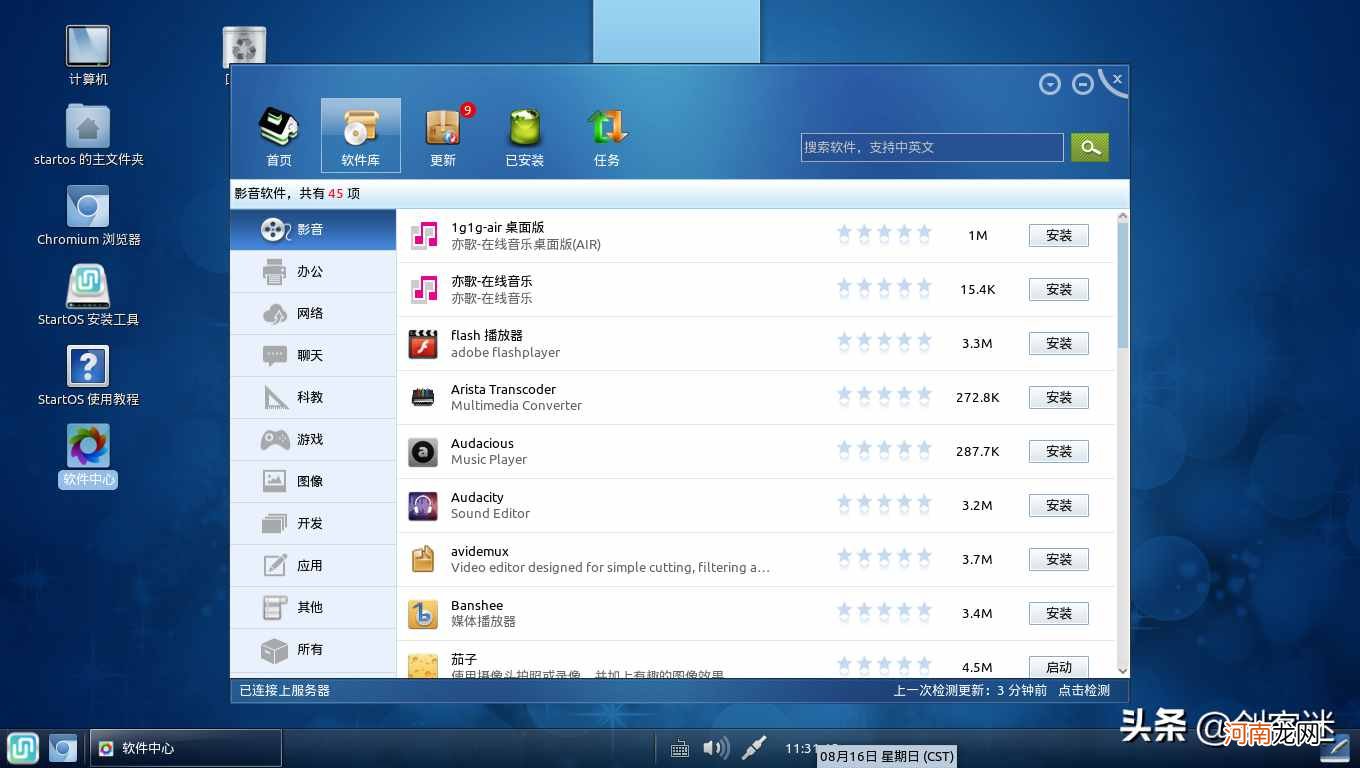1360x768 pixels.
Task: Install the Audacity sound editor
Action: tap(1058, 505)
